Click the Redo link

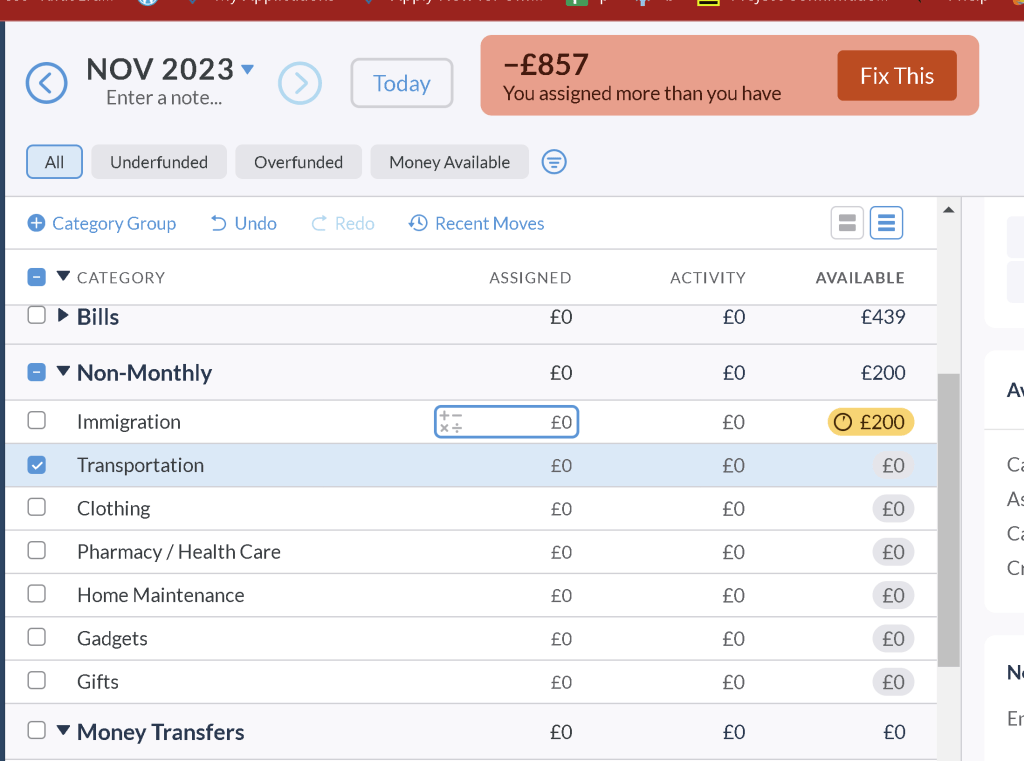pyautogui.click(x=343, y=223)
